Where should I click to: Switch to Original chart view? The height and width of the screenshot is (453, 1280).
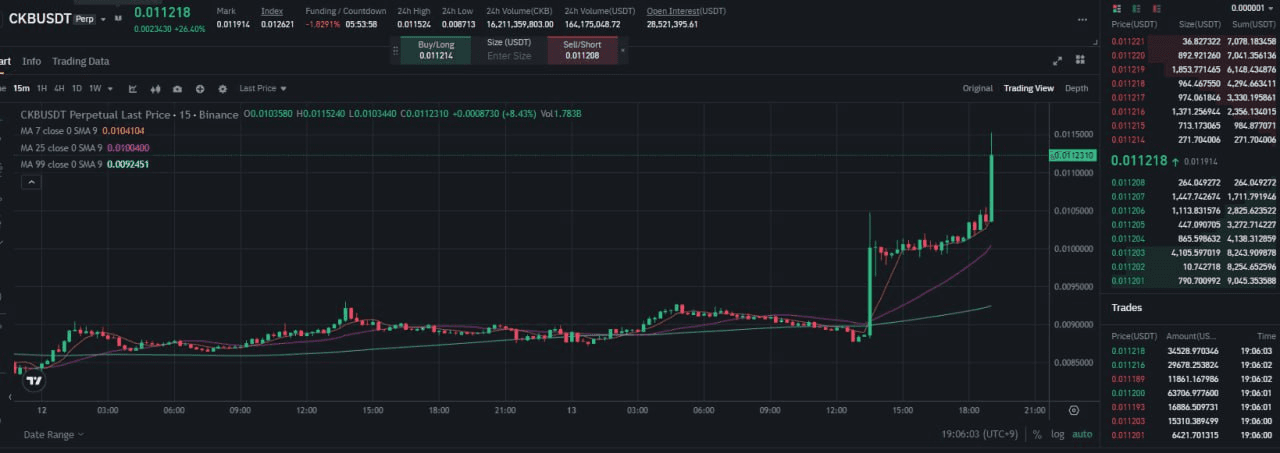[x=978, y=88]
